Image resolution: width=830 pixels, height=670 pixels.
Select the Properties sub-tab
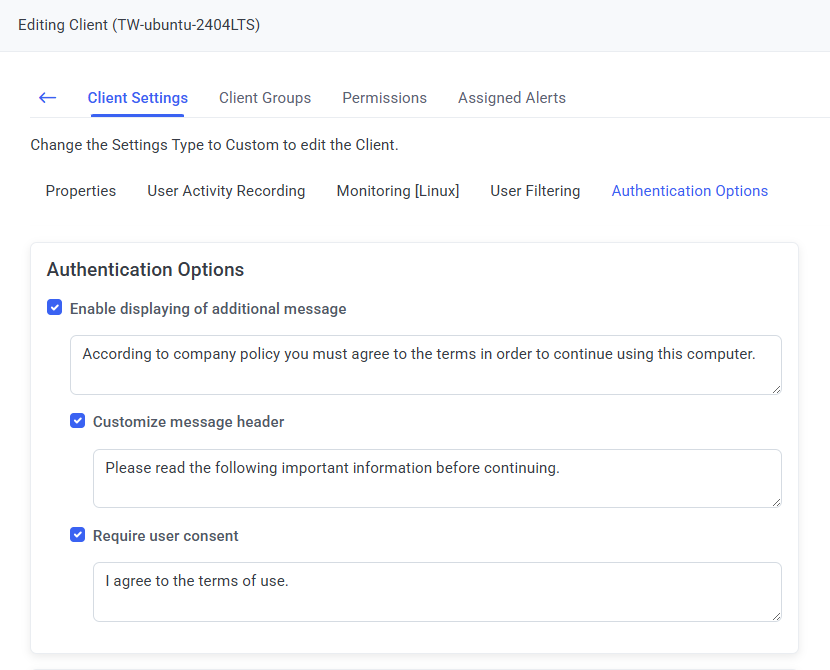click(x=81, y=191)
